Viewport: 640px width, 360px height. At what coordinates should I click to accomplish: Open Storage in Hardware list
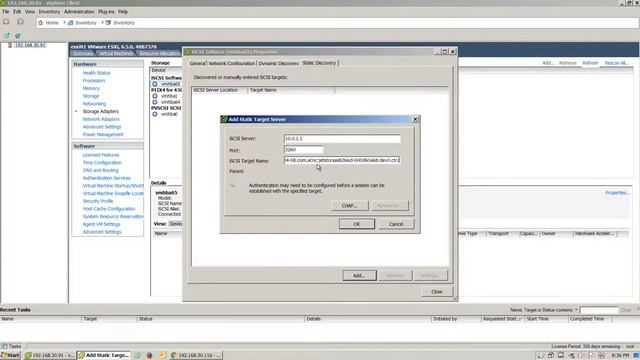(91, 96)
